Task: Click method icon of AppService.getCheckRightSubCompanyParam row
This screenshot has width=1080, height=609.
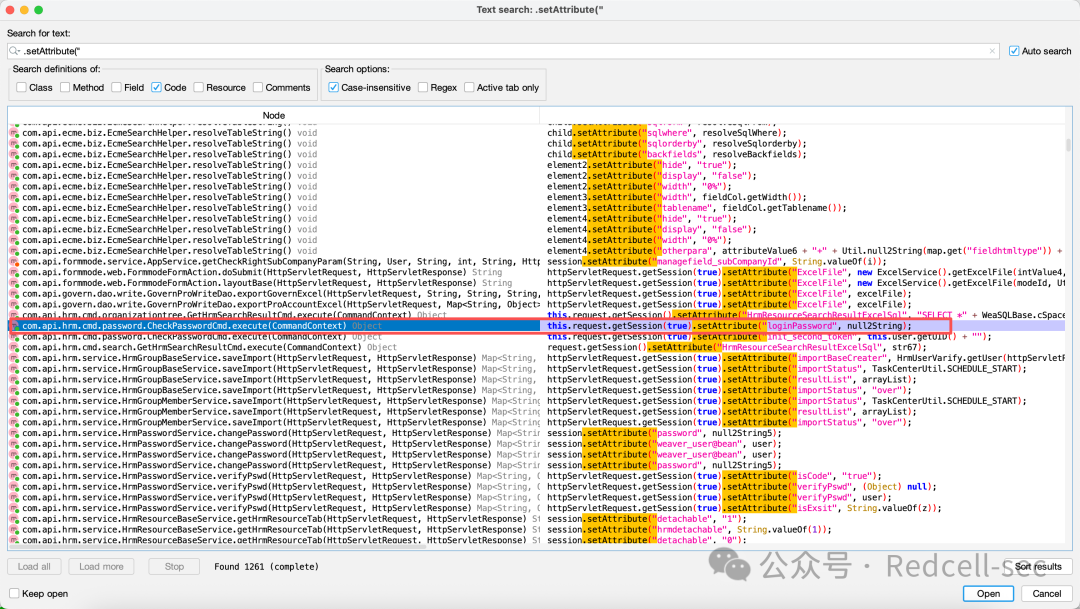Action: [x=14, y=262]
